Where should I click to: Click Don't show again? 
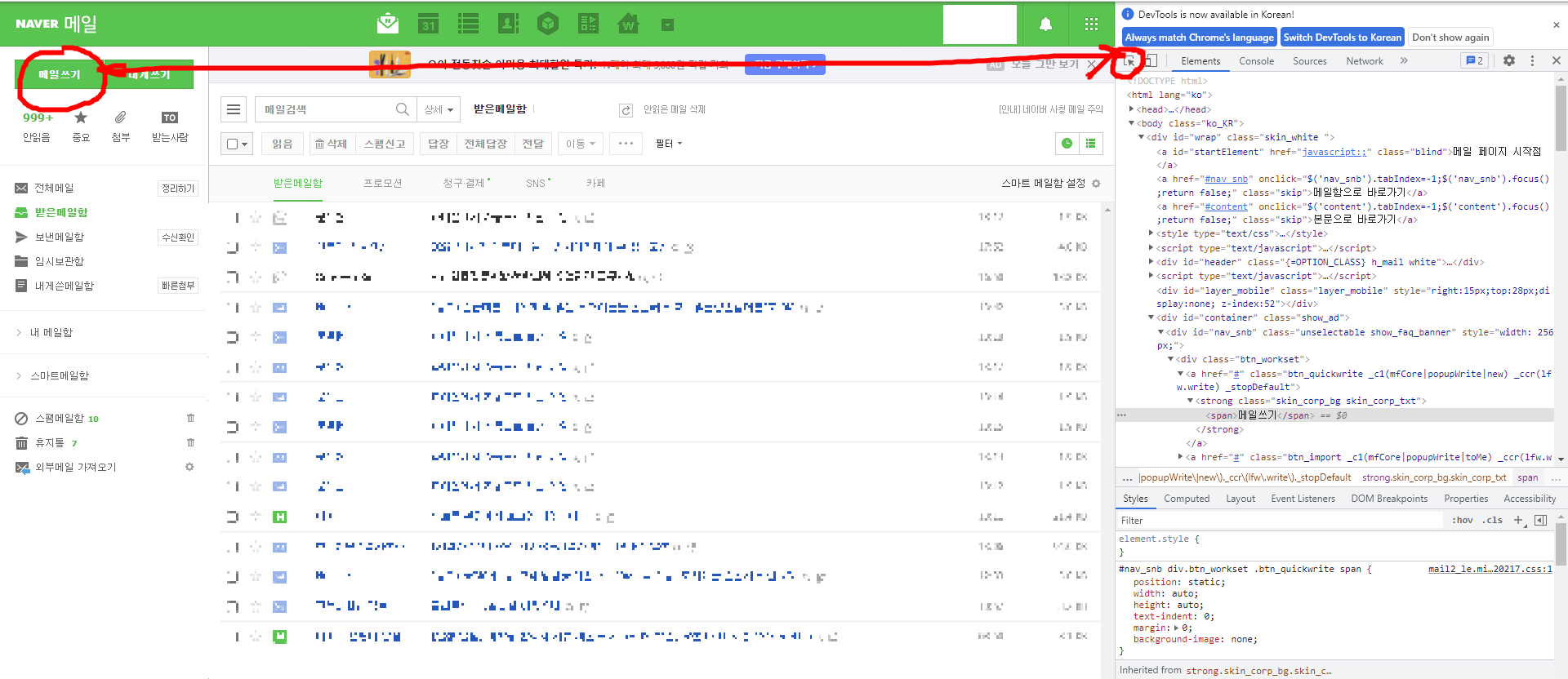pos(1450,37)
